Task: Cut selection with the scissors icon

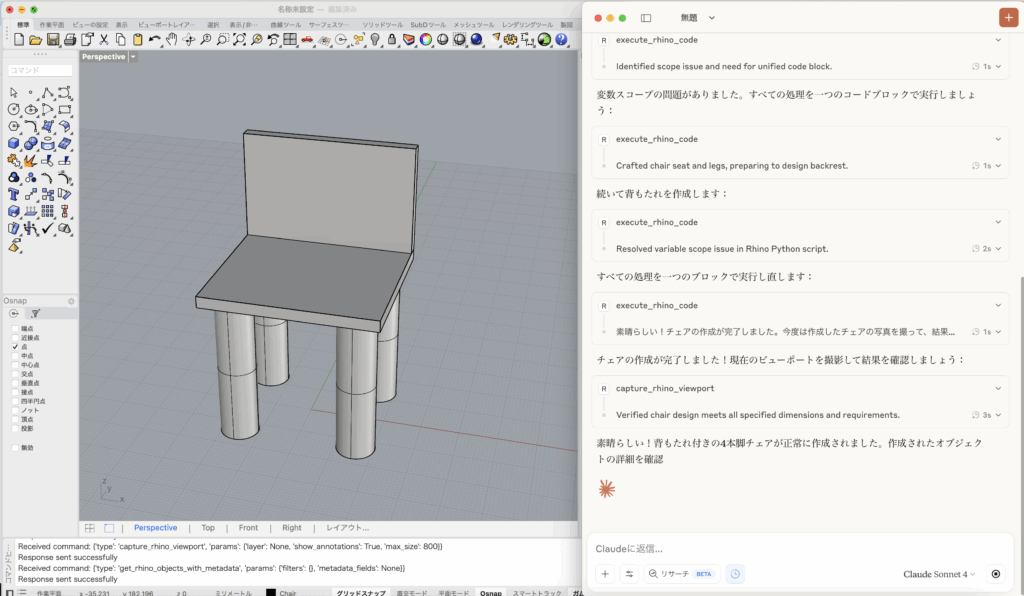Action: (x=104, y=40)
